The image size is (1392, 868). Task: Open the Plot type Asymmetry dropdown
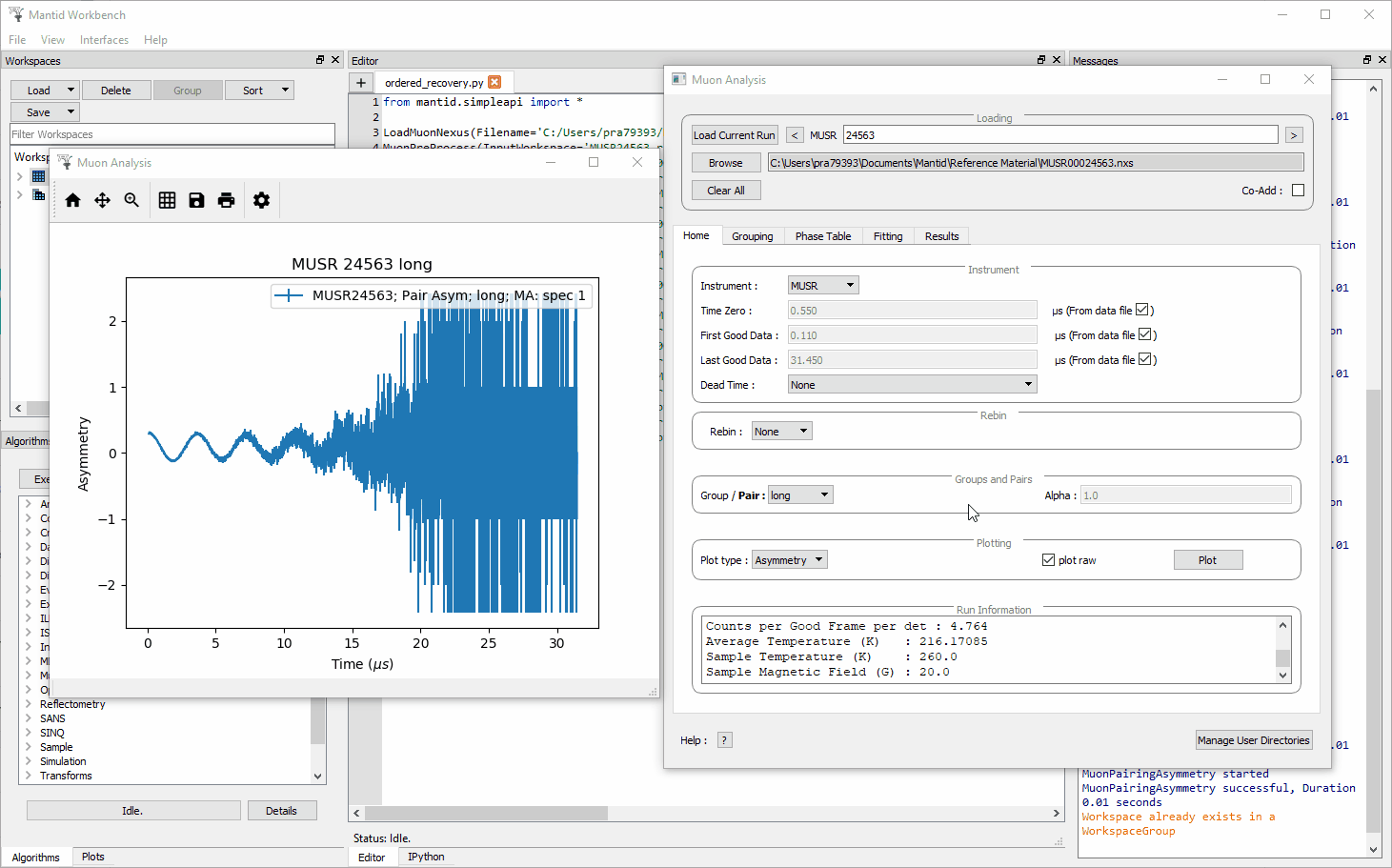789,560
